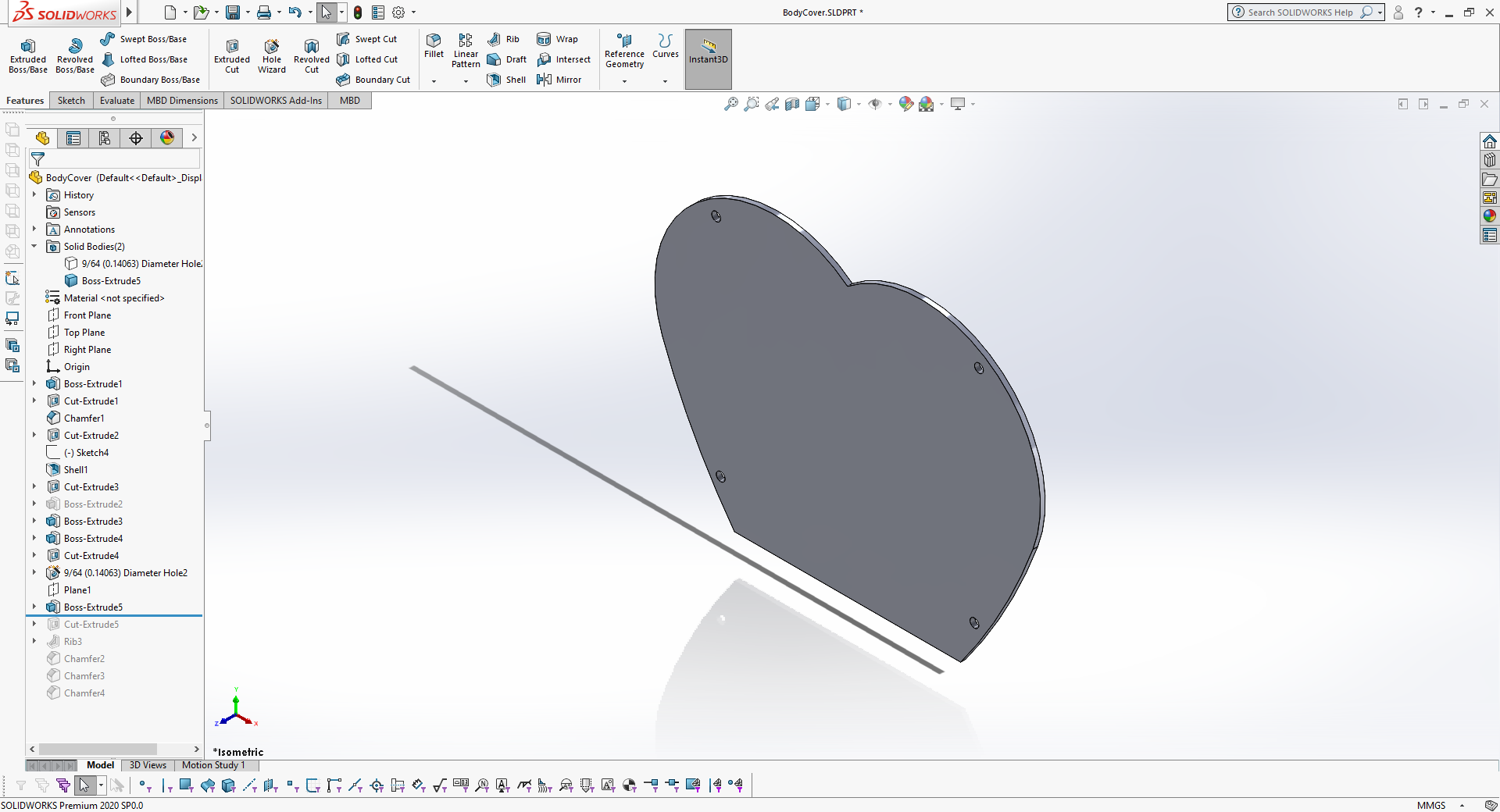This screenshot has width=1500, height=812.
Task: Click the Wrap feature tool
Action: (x=558, y=39)
